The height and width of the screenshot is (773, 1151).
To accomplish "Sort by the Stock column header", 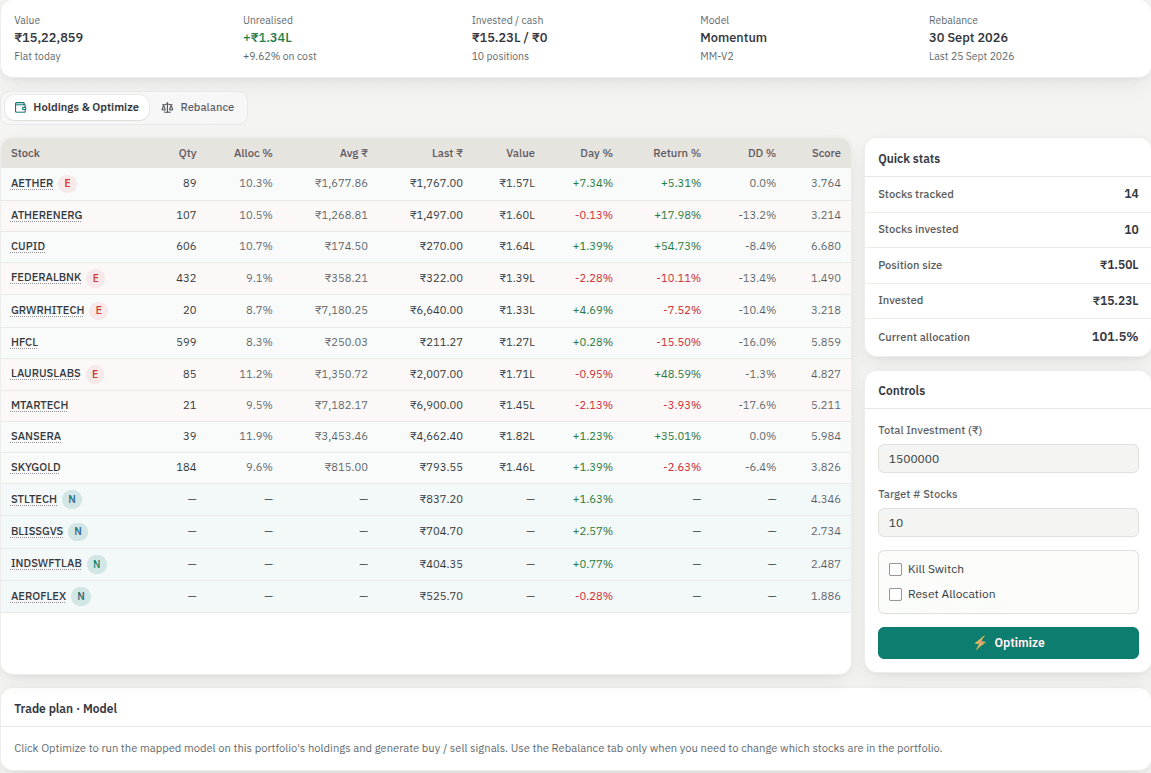I will 26,153.
